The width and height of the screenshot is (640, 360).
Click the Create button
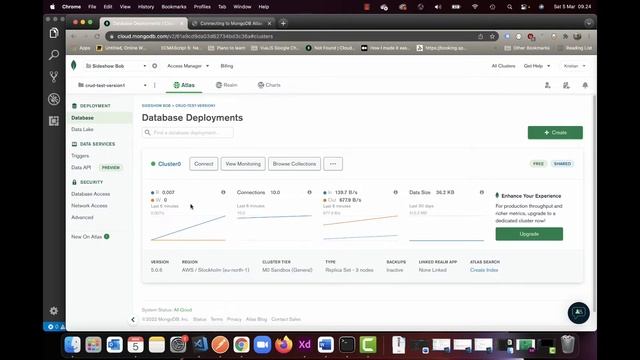click(x=555, y=133)
